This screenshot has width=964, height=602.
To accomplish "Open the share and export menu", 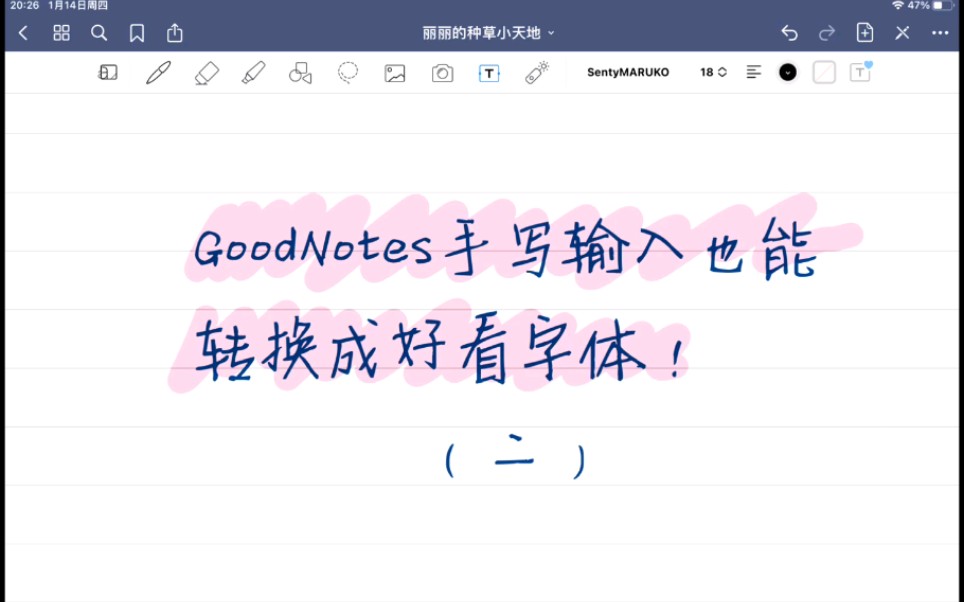I will click(175, 33).
